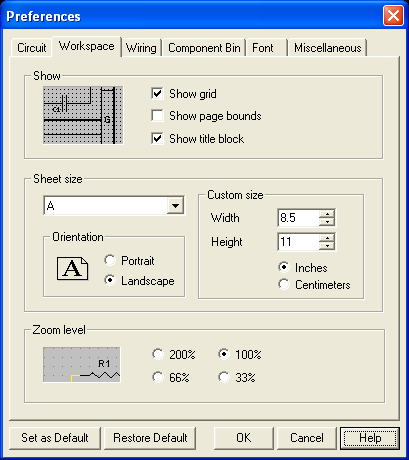Click into the Width input field
409x460 pixels.
pos(299,218)
